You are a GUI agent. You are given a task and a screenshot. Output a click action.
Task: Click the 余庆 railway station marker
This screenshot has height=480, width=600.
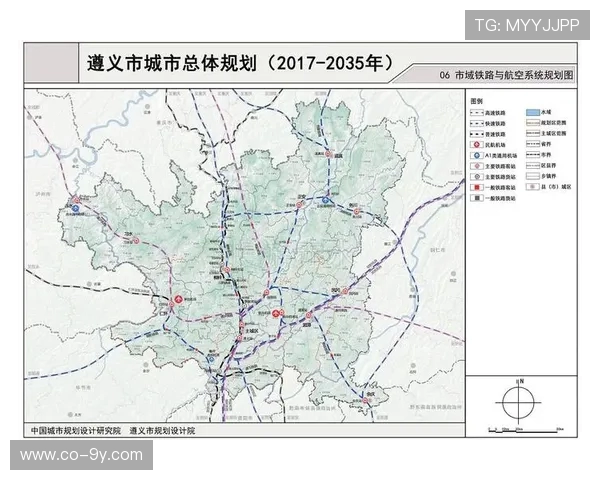click(x=365, y=400)
